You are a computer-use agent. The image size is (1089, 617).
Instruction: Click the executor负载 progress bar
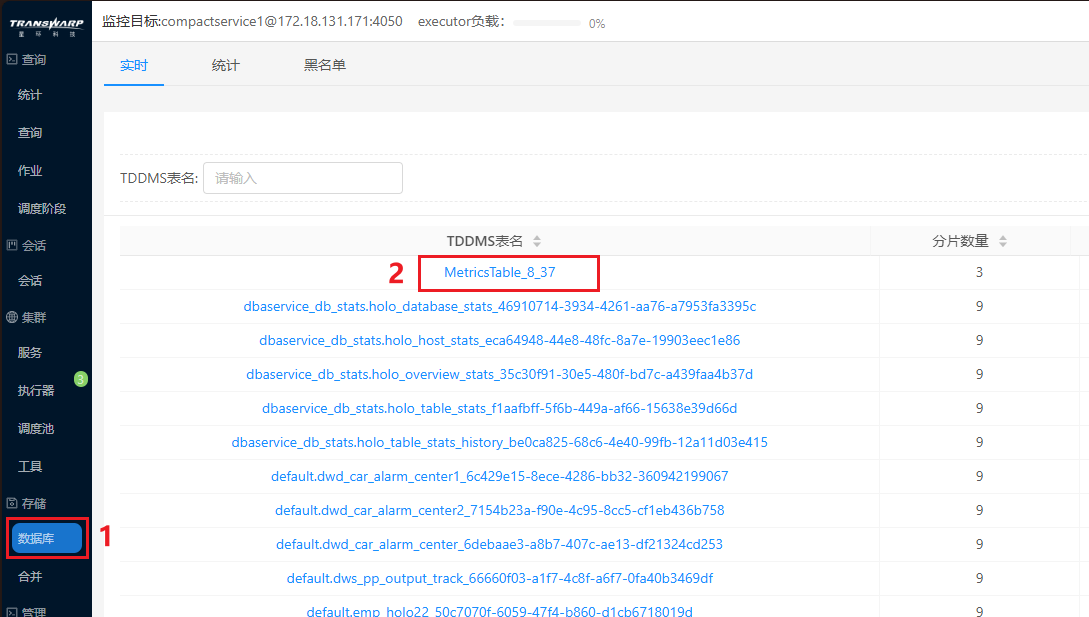pyautogui.click(x=547, y=23)
